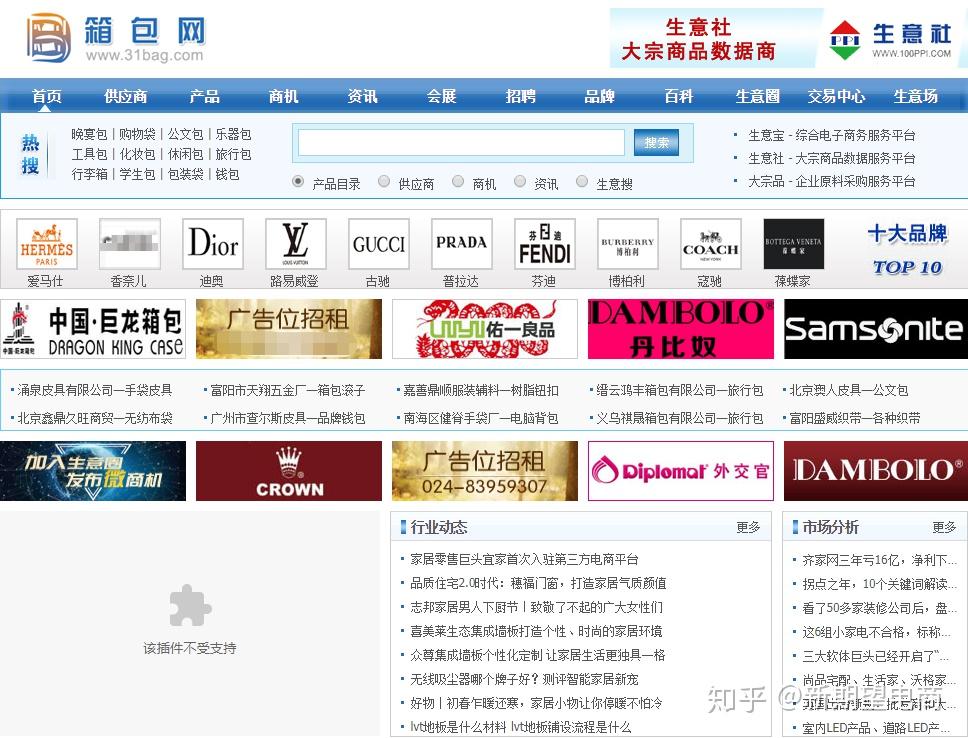968x738 pixels.
Task: Click the search text input box
Action: 462,143
